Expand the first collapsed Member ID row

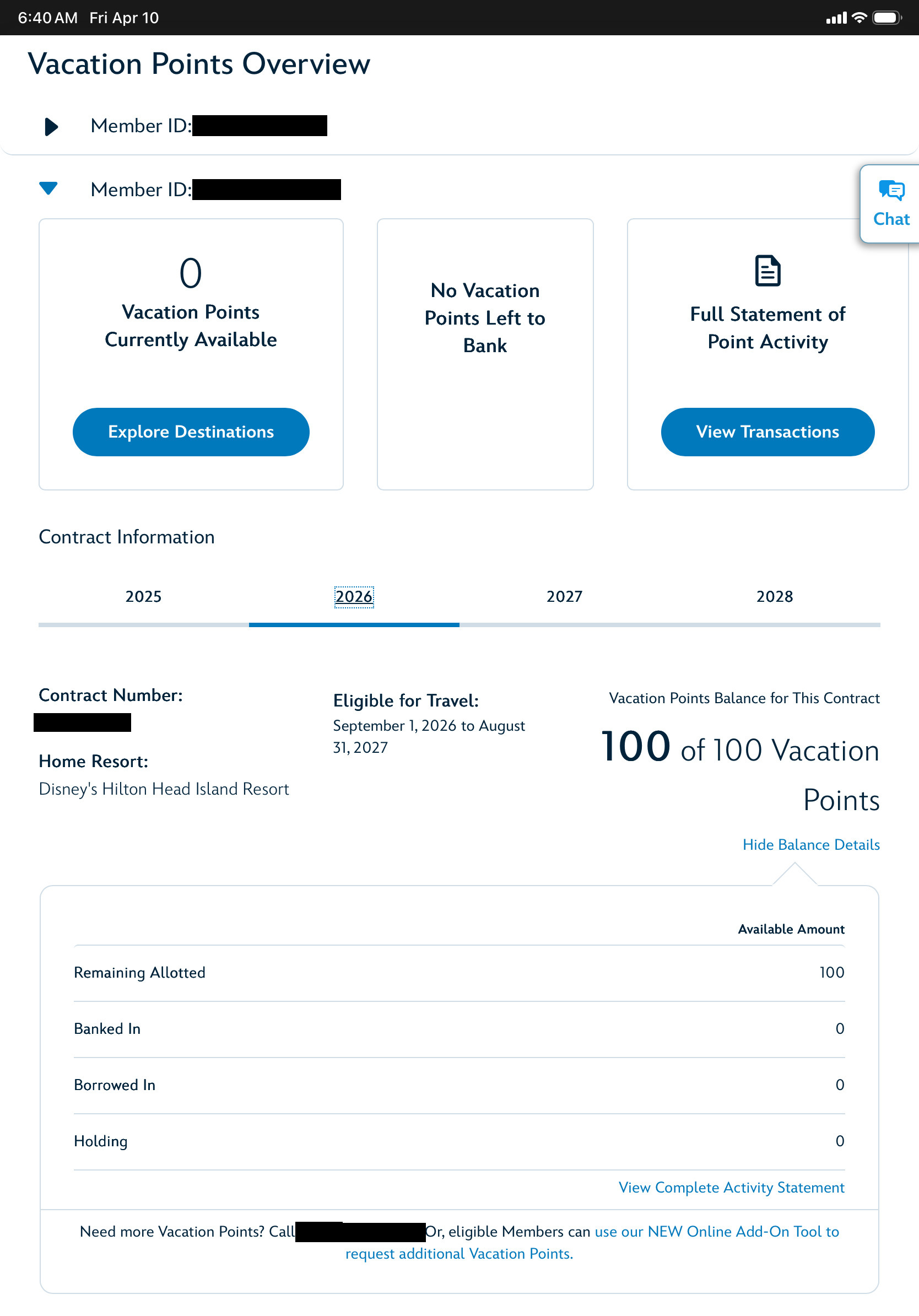pos(51,127)
